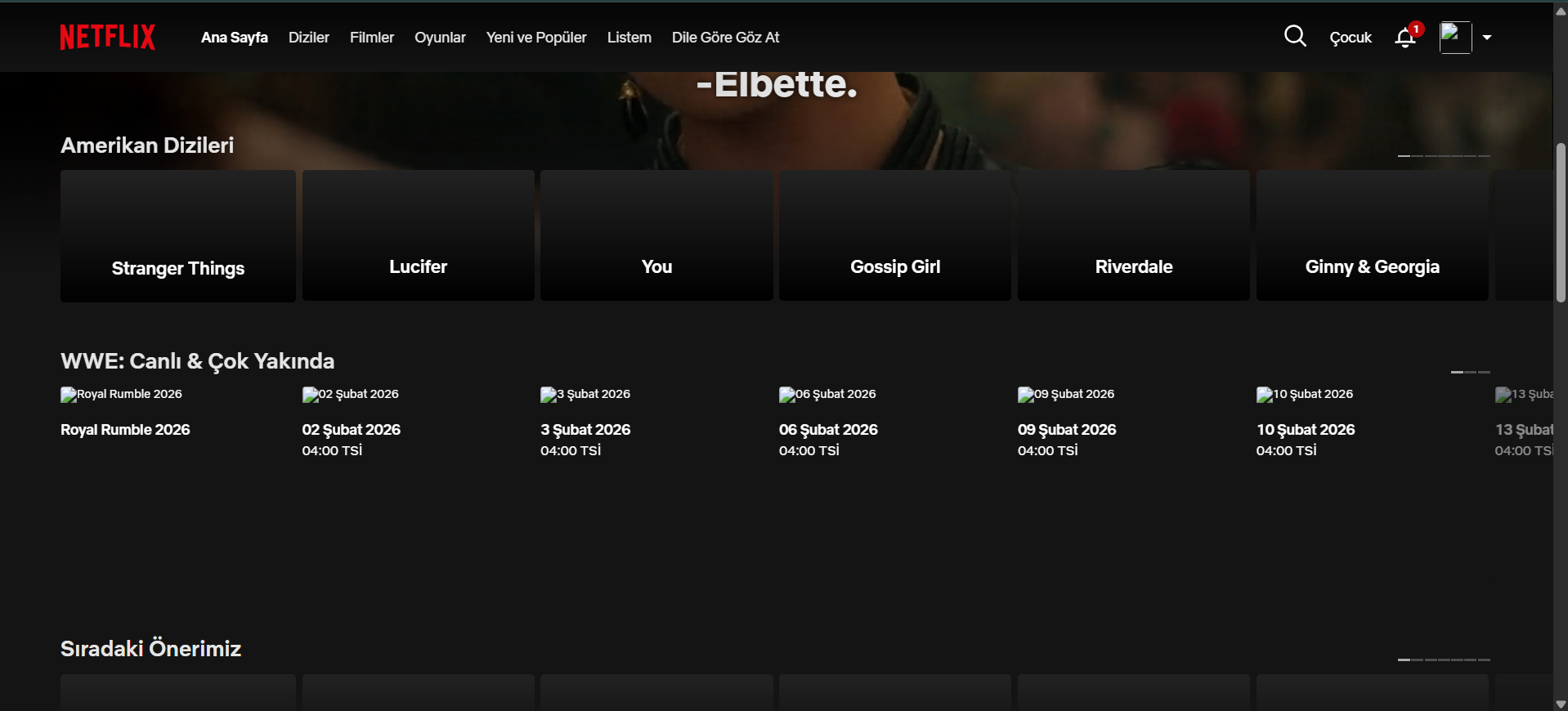
Task: Open the Filmler menu item
Action: (372, 38)
